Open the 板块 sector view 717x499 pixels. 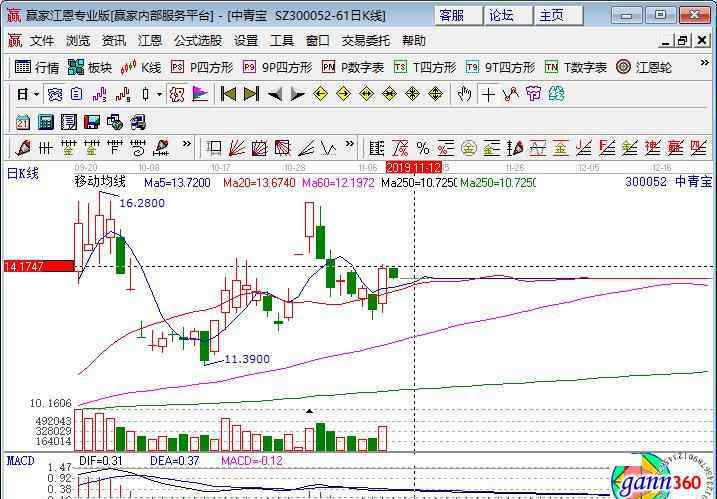tap(90, 68)
